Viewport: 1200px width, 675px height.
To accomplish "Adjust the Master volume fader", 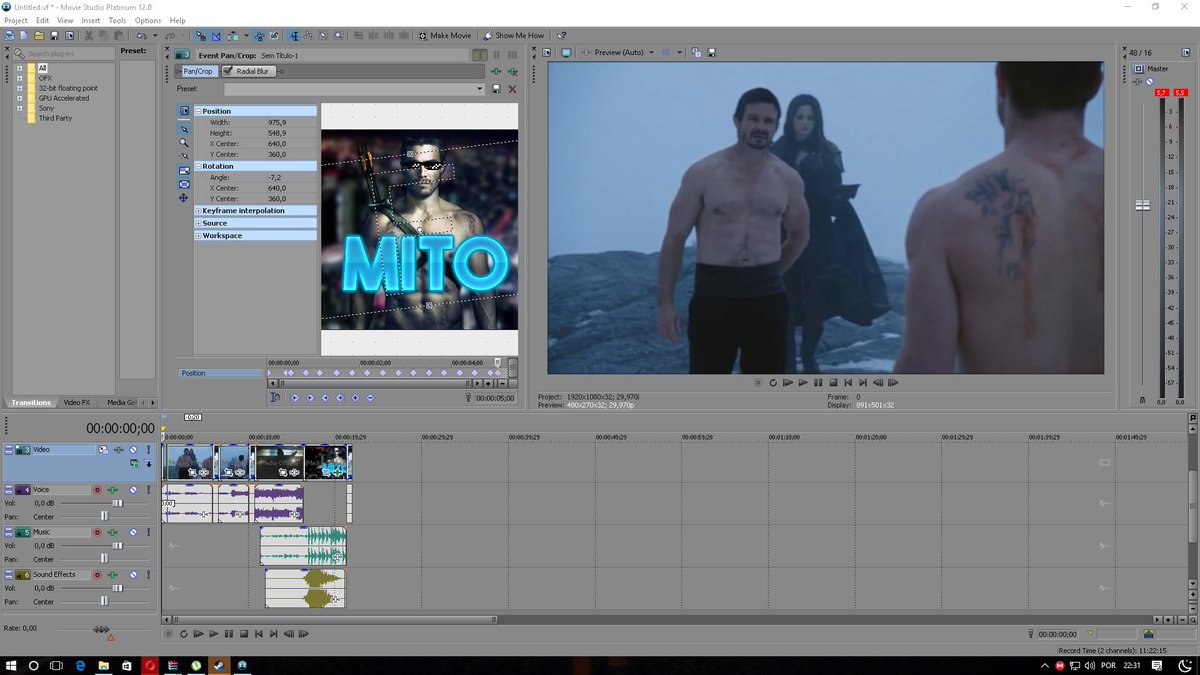I will 1143,205.
